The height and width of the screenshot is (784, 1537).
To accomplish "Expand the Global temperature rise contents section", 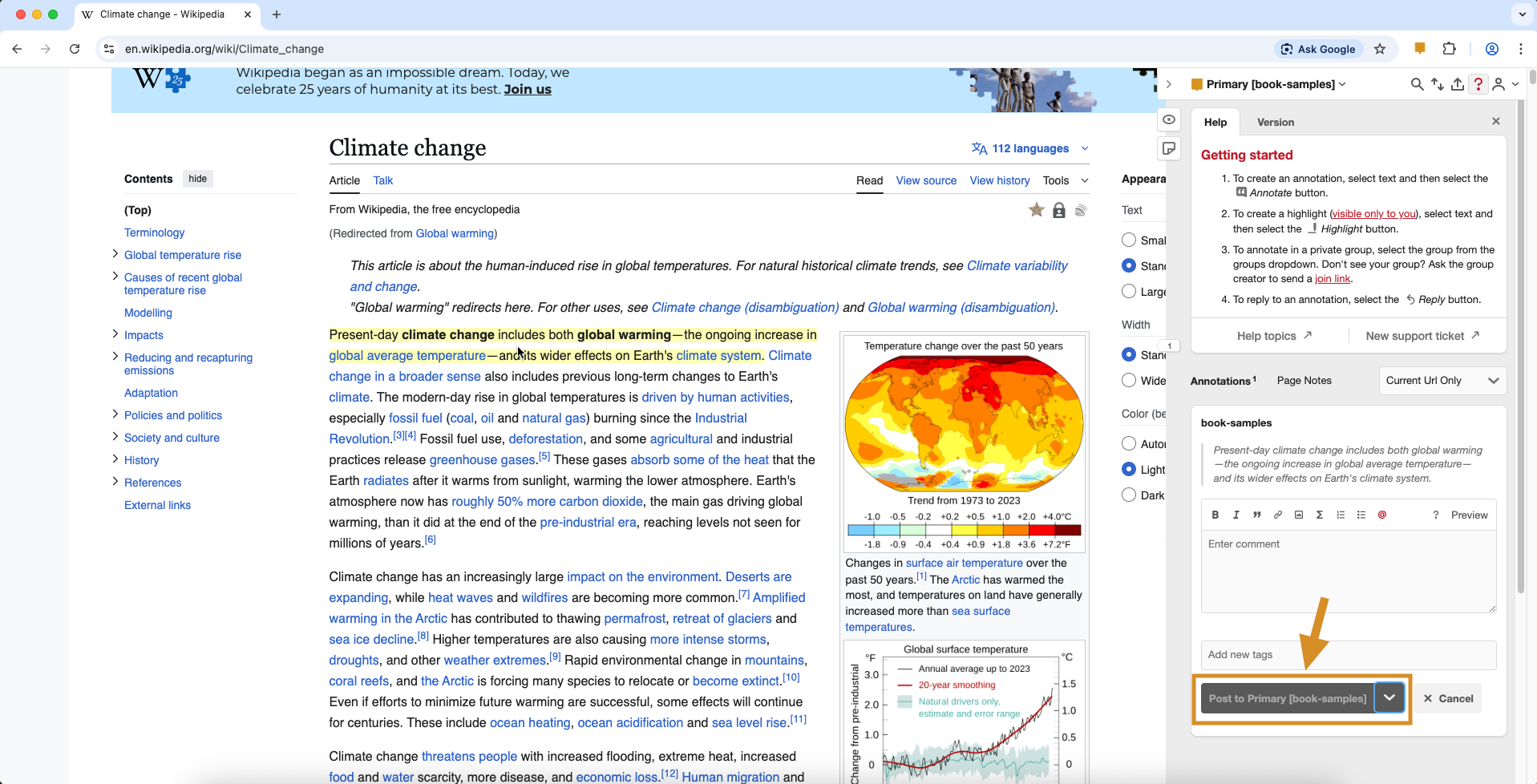I will pyautogui.click(x=115, y=254).
